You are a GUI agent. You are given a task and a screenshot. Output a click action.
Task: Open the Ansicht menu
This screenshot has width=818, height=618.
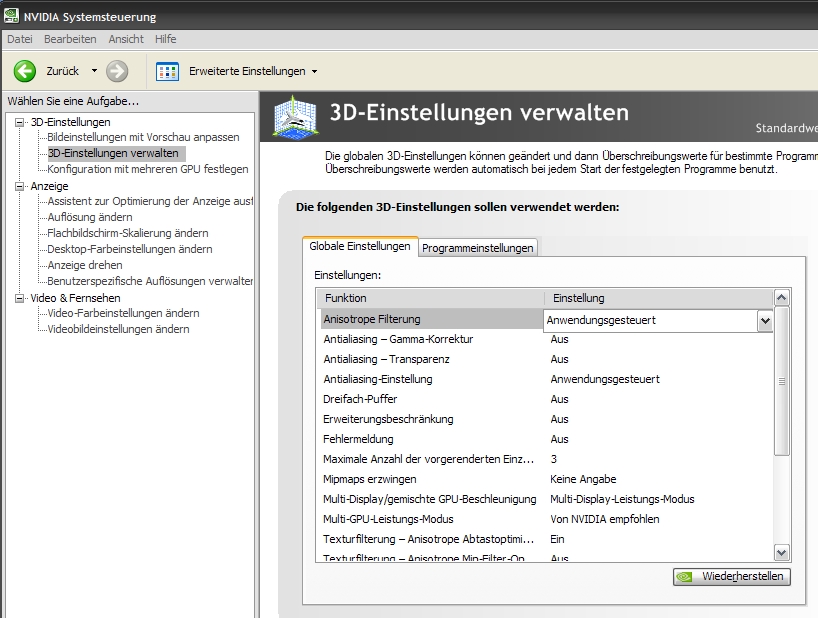[126, 39]
